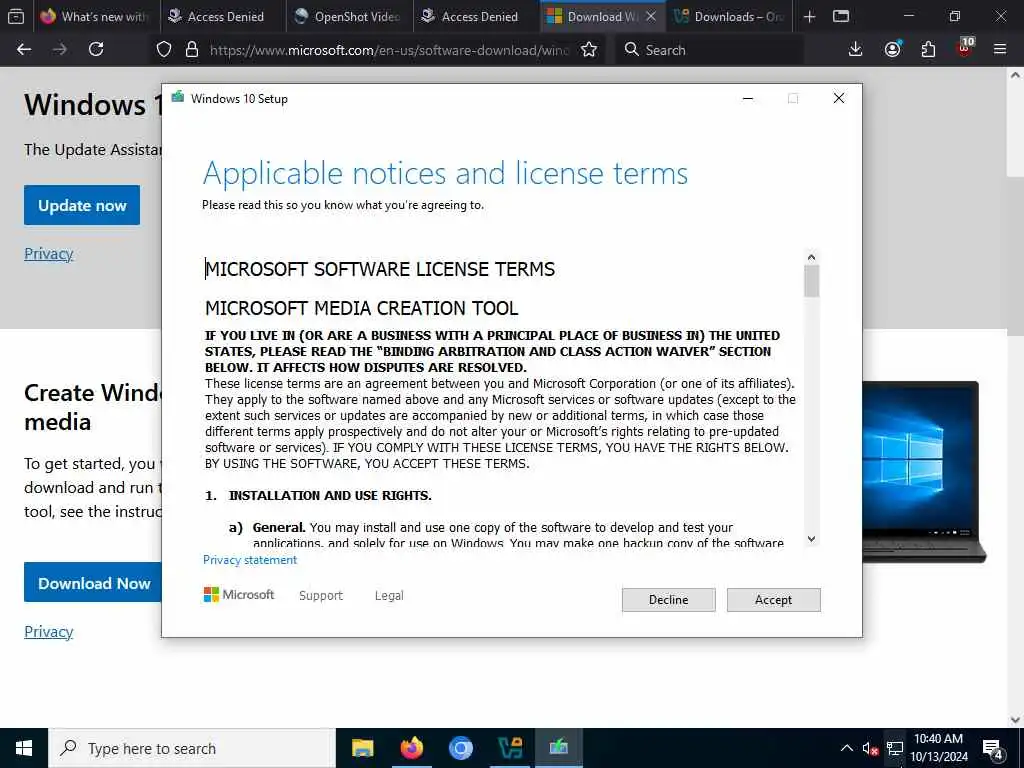Open the notification center icon
1024x768 pixels.
[x=993, y=748]
